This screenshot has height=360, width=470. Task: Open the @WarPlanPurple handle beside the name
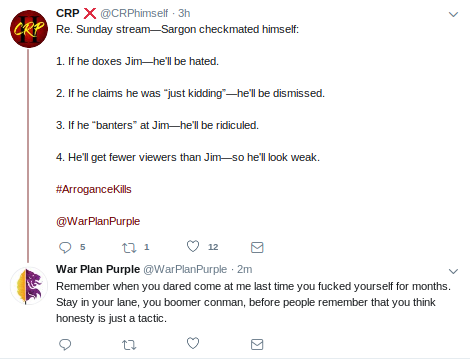185,269
